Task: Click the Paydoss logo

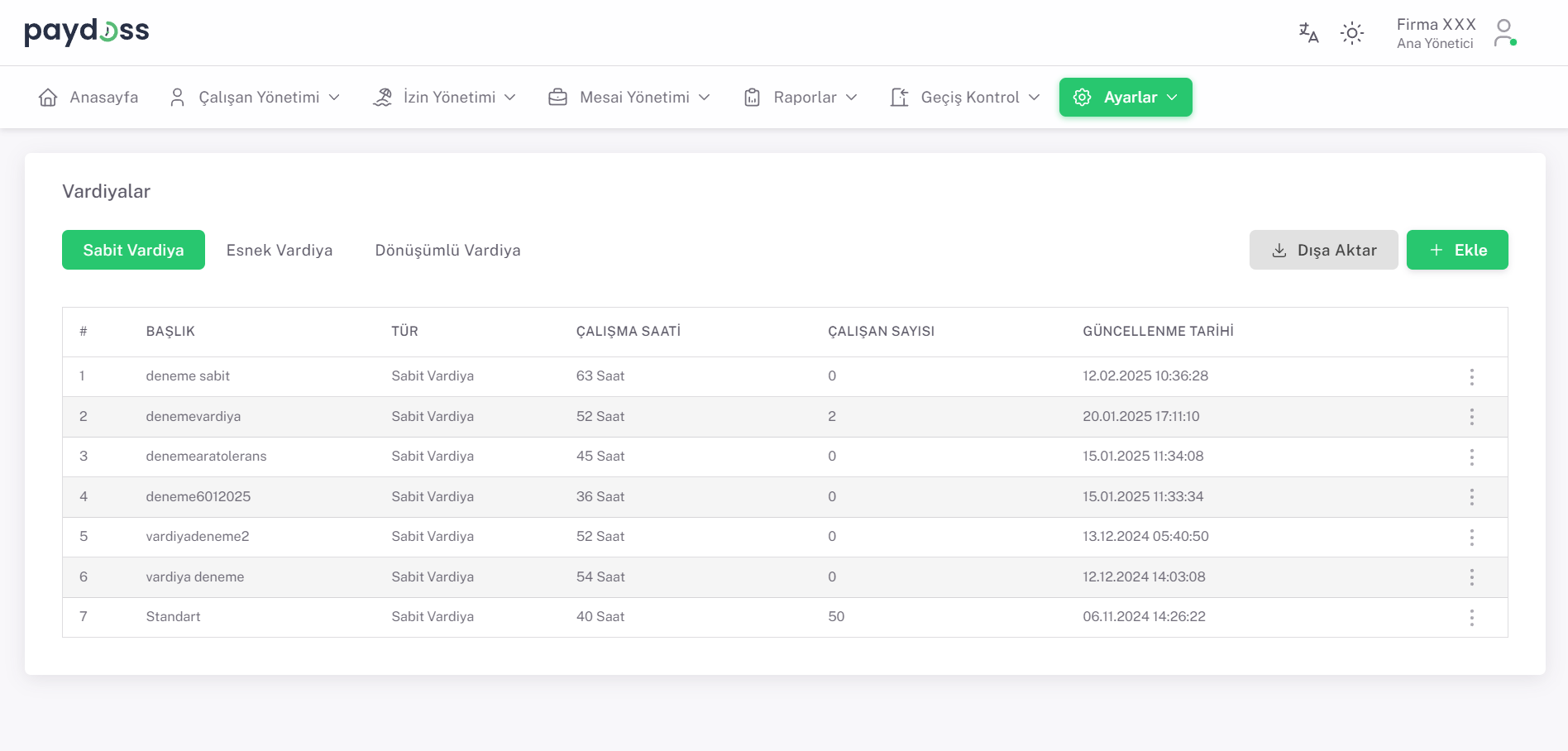Action: tap(87, 31)
